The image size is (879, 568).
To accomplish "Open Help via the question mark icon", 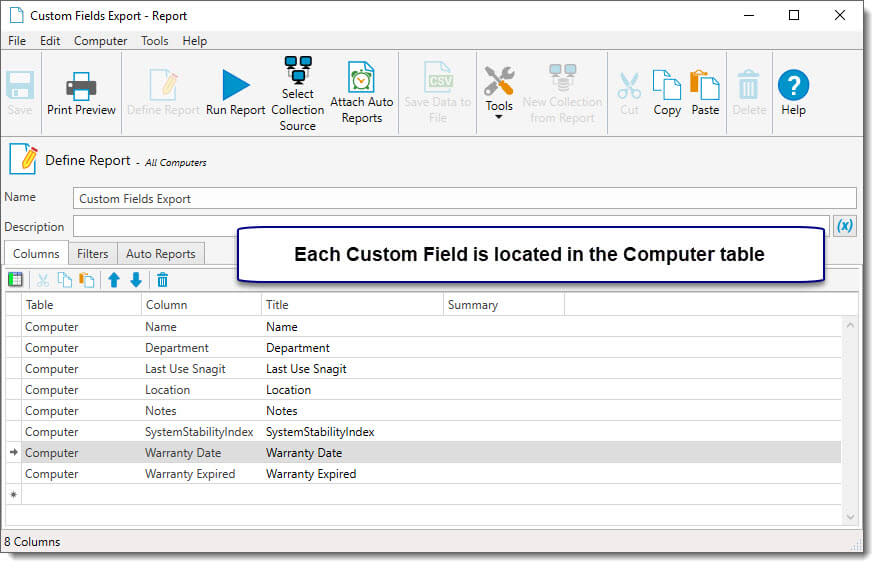I will tap(793, 93).
